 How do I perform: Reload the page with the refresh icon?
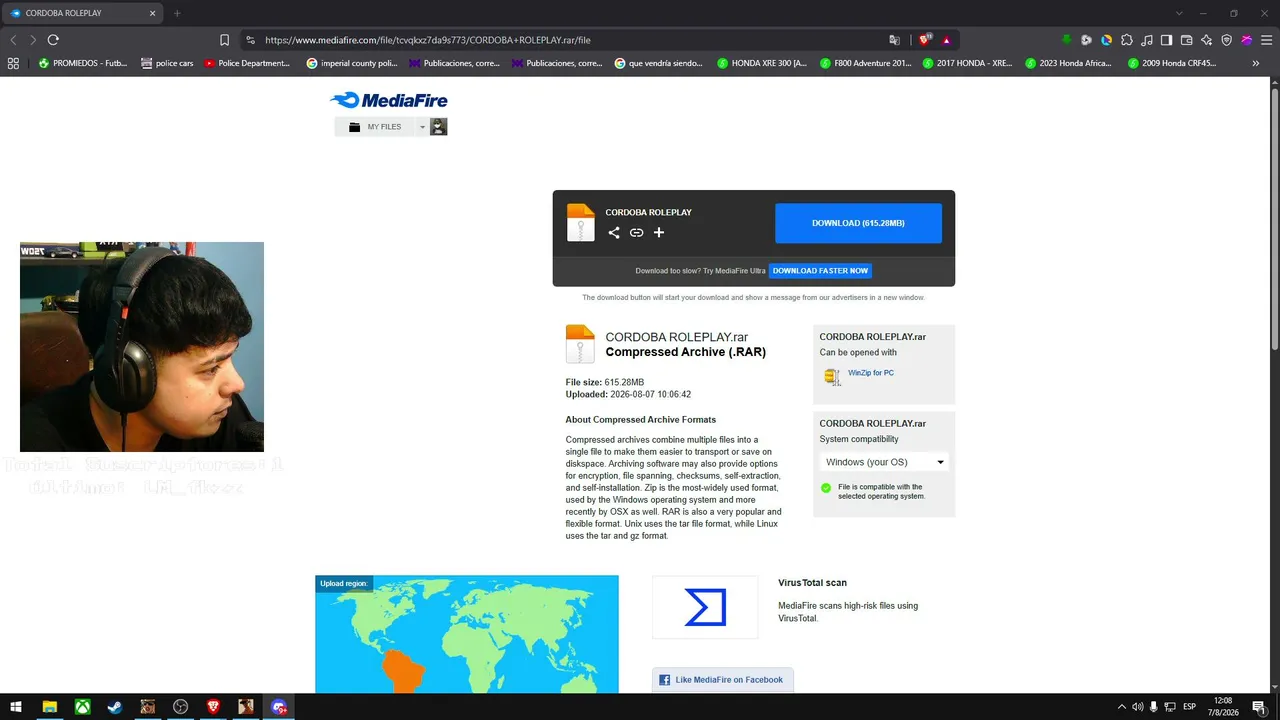tap(53, 40)
